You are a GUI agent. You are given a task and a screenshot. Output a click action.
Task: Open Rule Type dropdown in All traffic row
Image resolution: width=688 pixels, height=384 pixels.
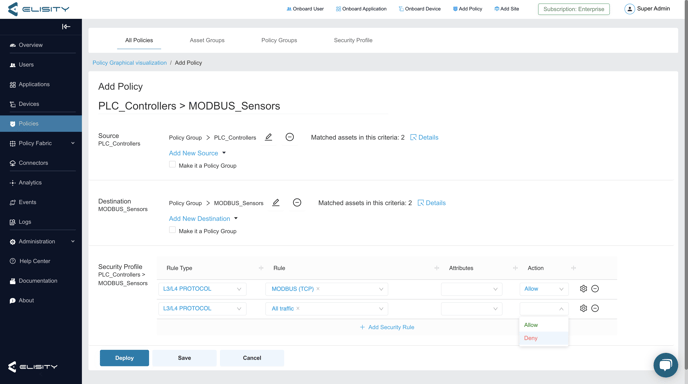click(202, 309)
